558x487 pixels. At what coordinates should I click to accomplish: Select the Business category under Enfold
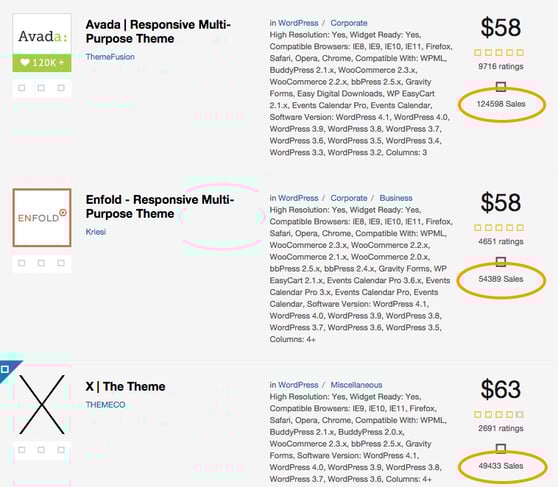(396, 198)
